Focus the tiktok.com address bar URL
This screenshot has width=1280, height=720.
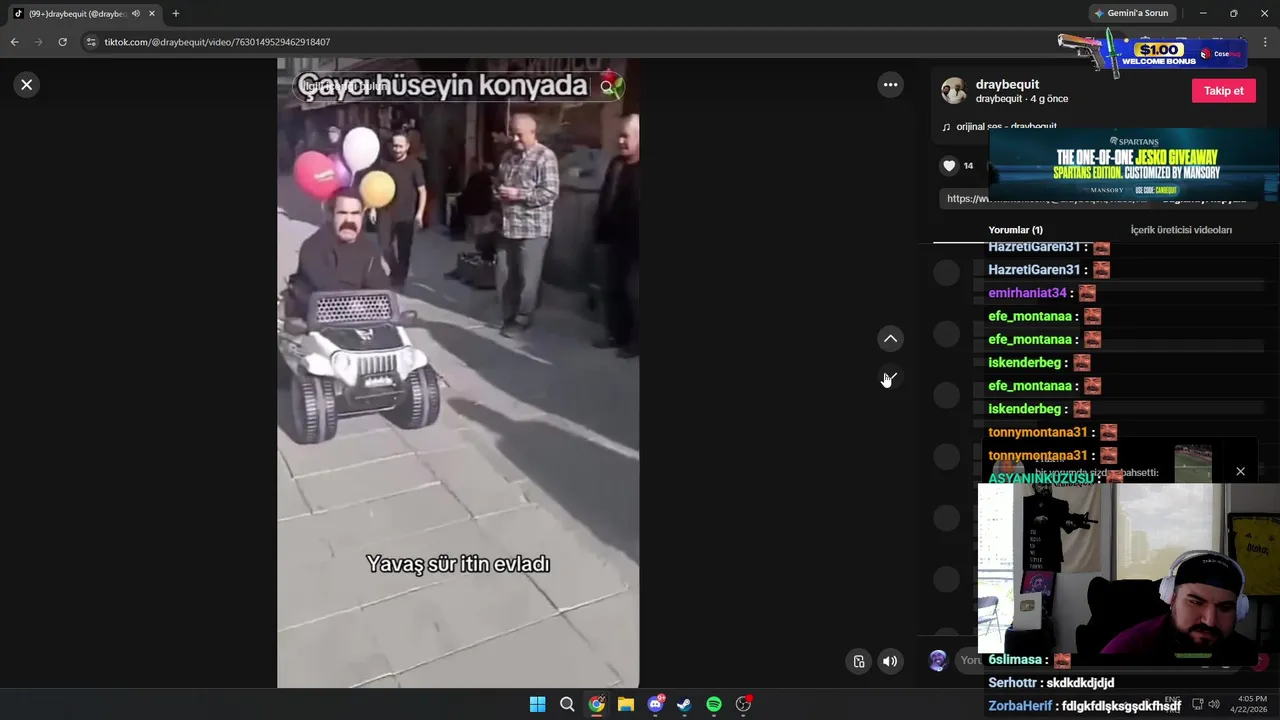tap(217, 42)
